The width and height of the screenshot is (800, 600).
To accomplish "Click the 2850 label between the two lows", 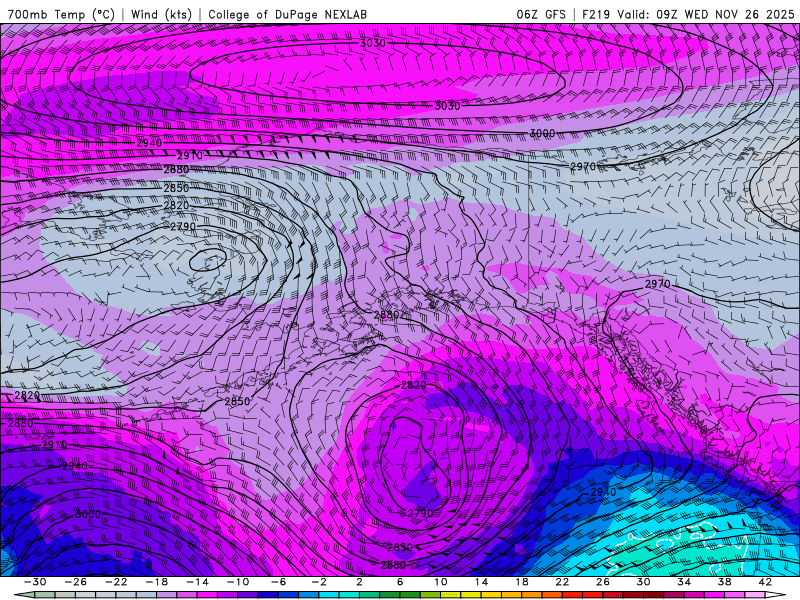I will (237, 402).
